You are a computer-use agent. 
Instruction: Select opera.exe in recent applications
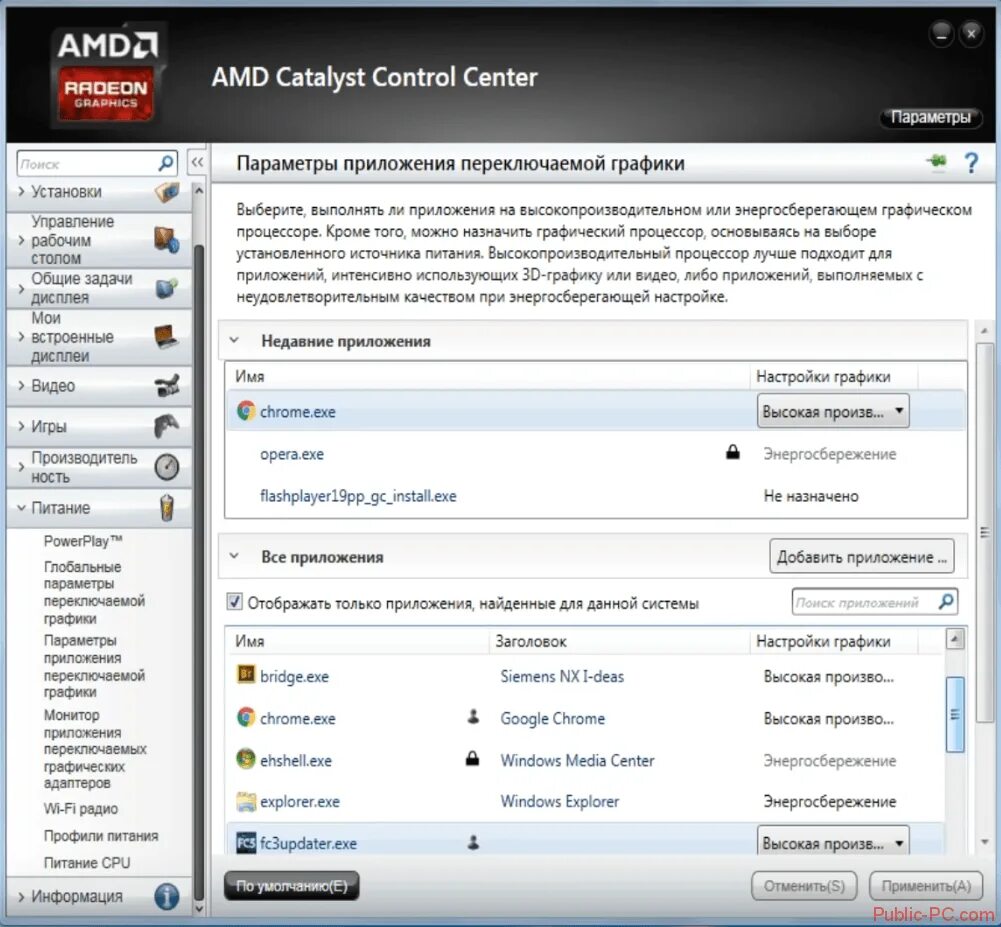pos(595,453)
